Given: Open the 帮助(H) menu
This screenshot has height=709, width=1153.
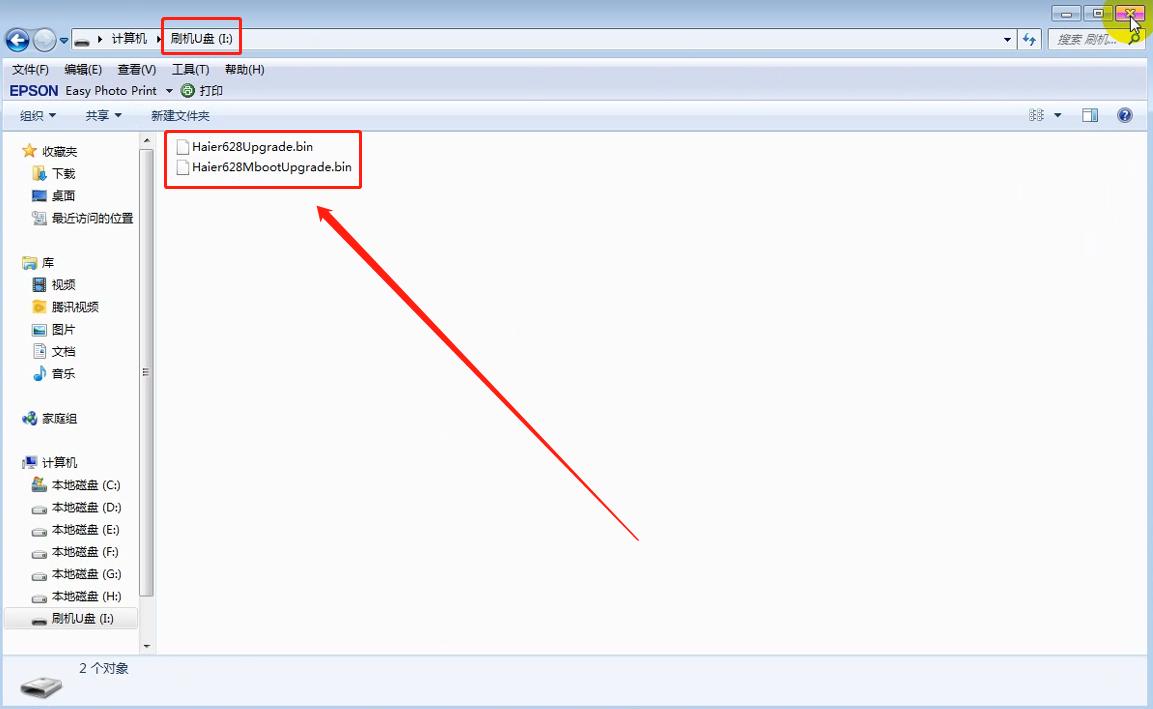Looking at the screenshot, I should (x=244, y=69).
